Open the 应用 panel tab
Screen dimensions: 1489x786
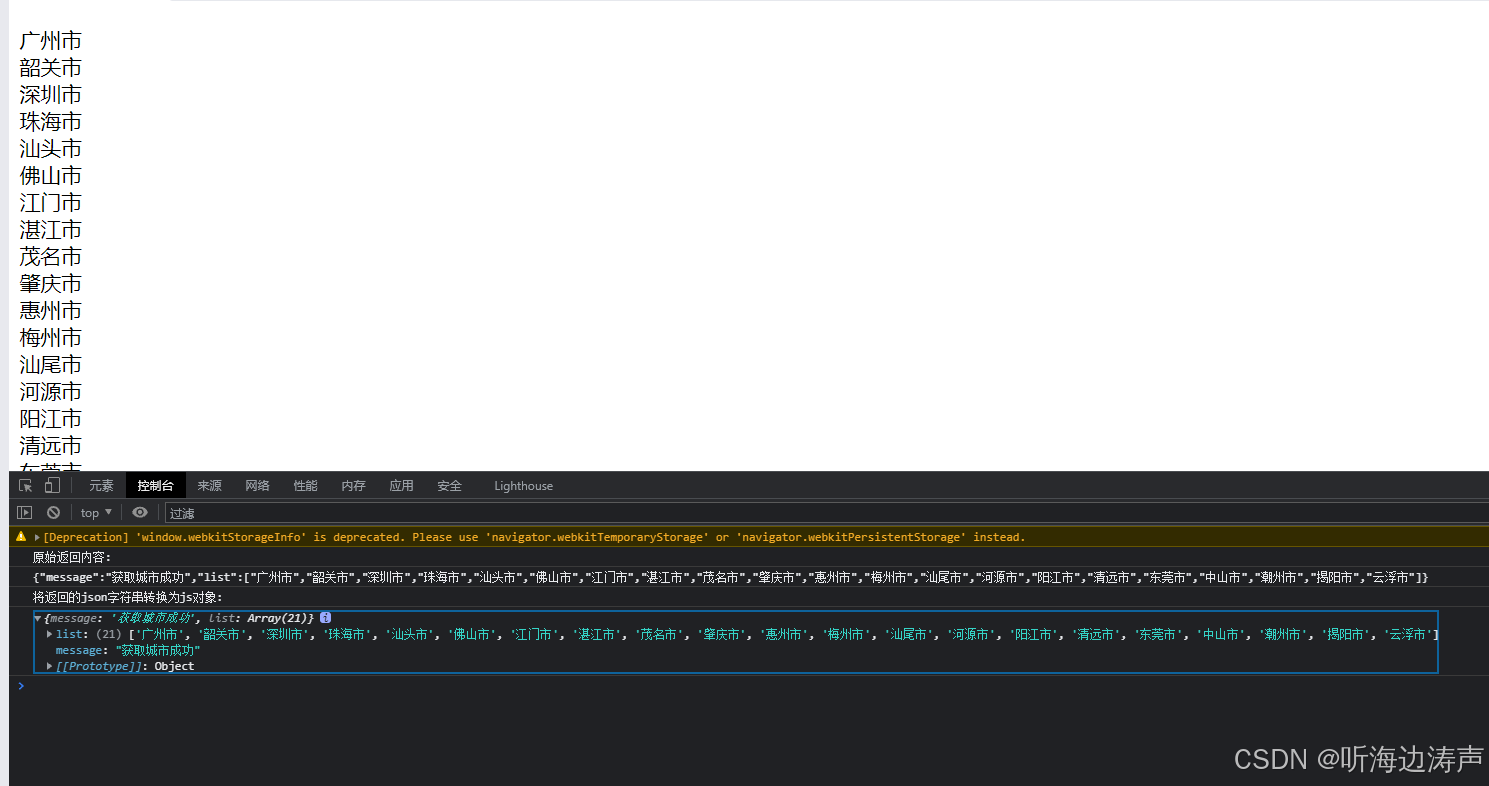click(x=401, y=485)
